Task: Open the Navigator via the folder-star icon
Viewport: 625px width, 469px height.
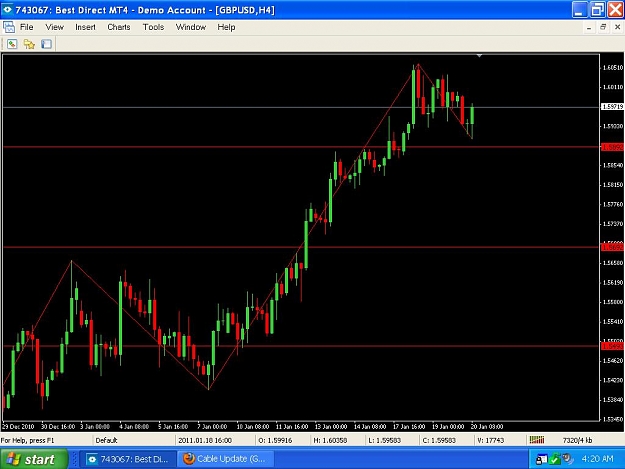Action: coord(29,44)
